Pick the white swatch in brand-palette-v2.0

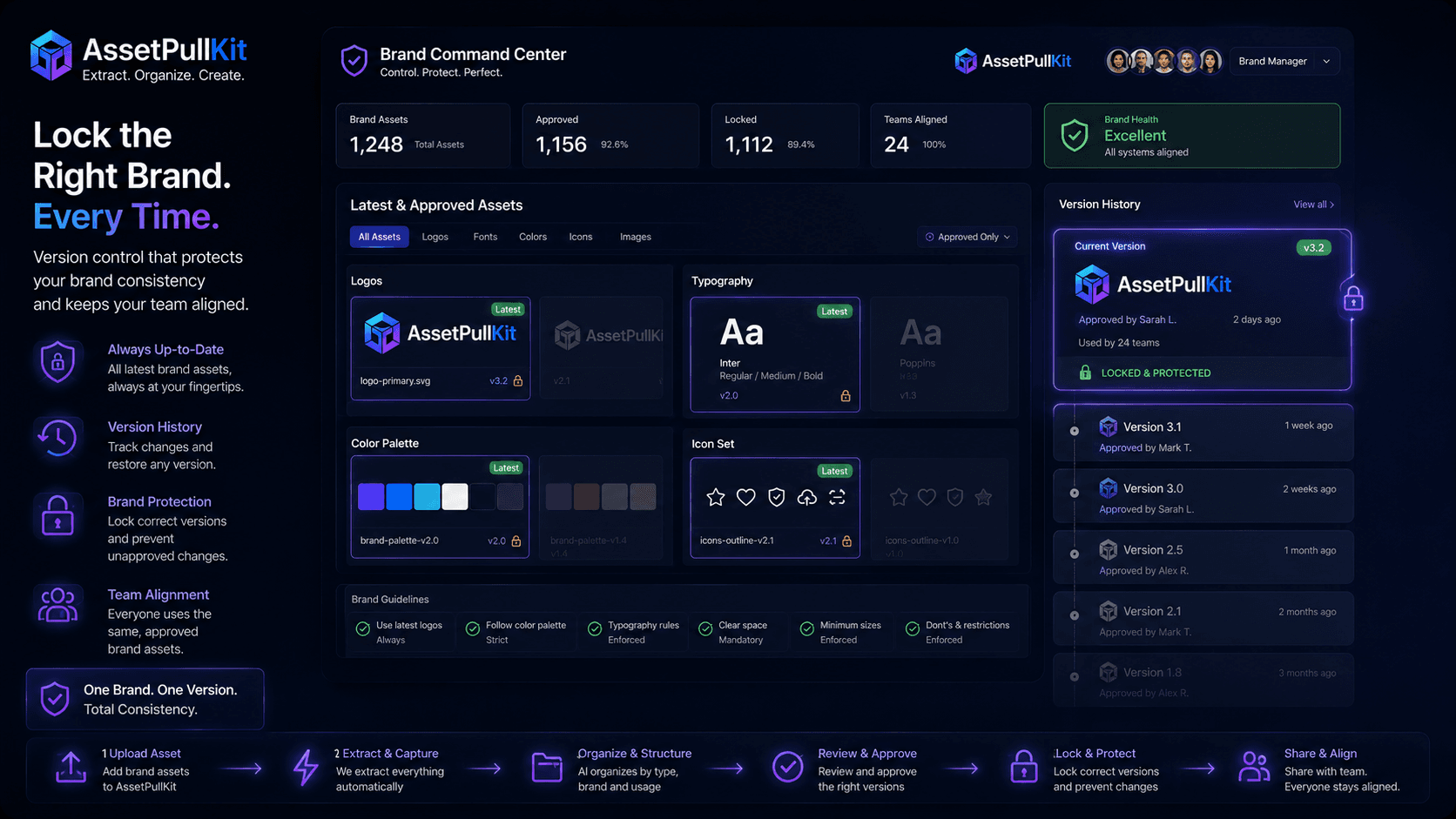pos(455,497)
